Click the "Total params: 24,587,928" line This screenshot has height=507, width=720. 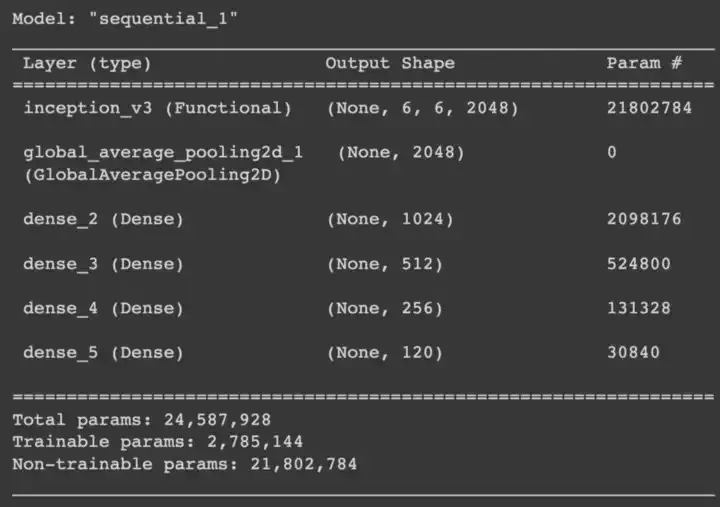(x=141, y=420)
